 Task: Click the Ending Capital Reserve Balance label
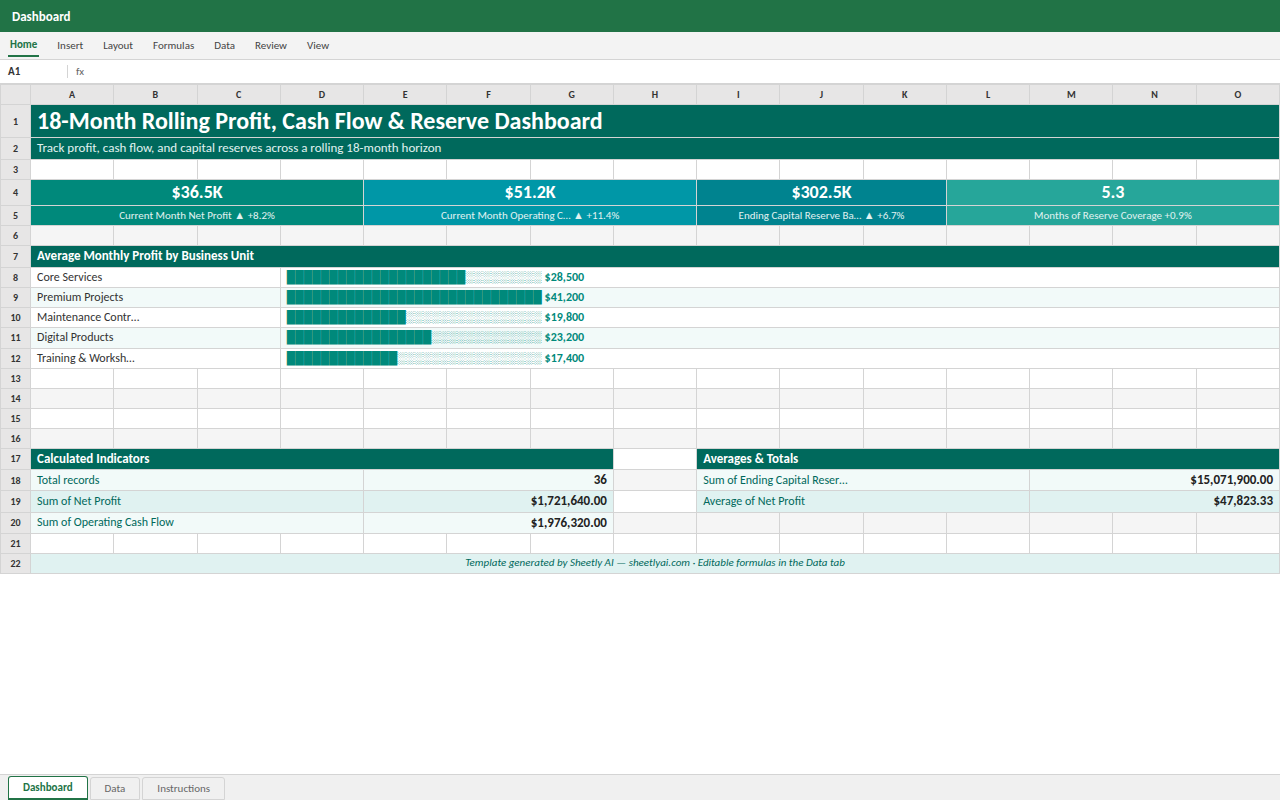pyautogui.click(x=822, y=215)
